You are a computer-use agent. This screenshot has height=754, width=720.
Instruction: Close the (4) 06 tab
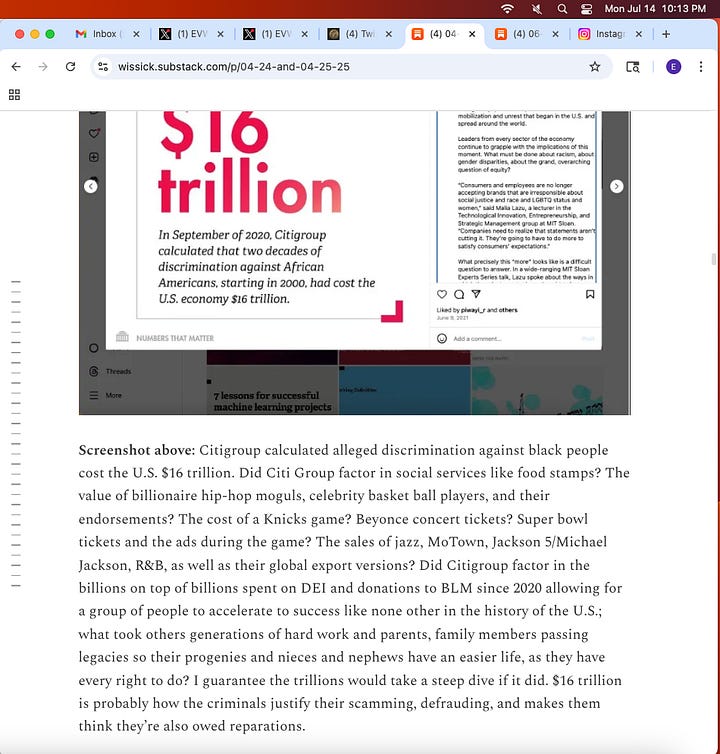coord(556,34)
